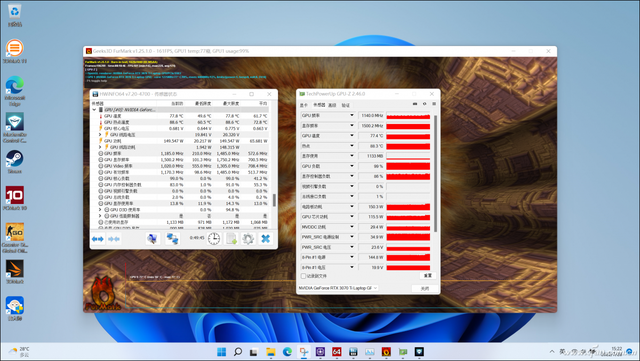Open File Explorer from the taskbar
This screenshot has height=361, width=640.
[x=271, y=352]
